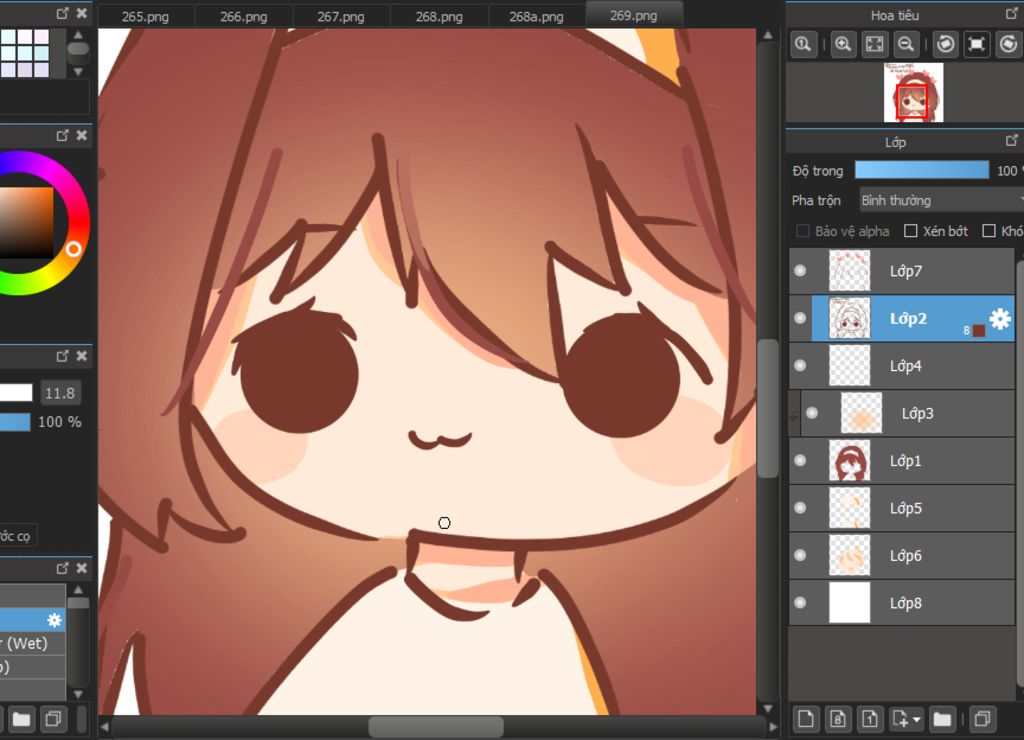Undock the Hoa tiêu navigator panel

coord(1012,13)
